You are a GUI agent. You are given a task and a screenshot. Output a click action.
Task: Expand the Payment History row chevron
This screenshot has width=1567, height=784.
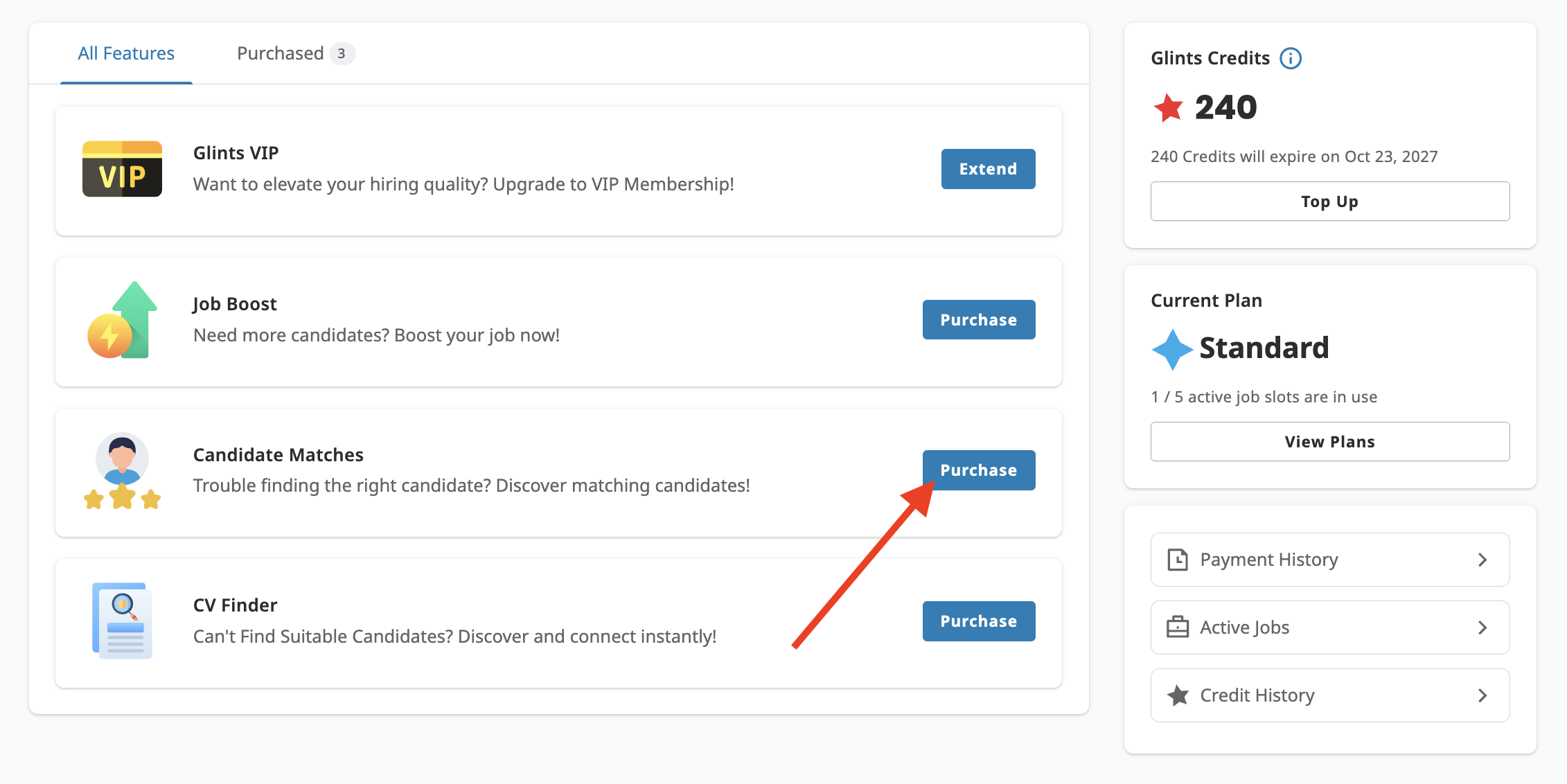coord(1482,559)
